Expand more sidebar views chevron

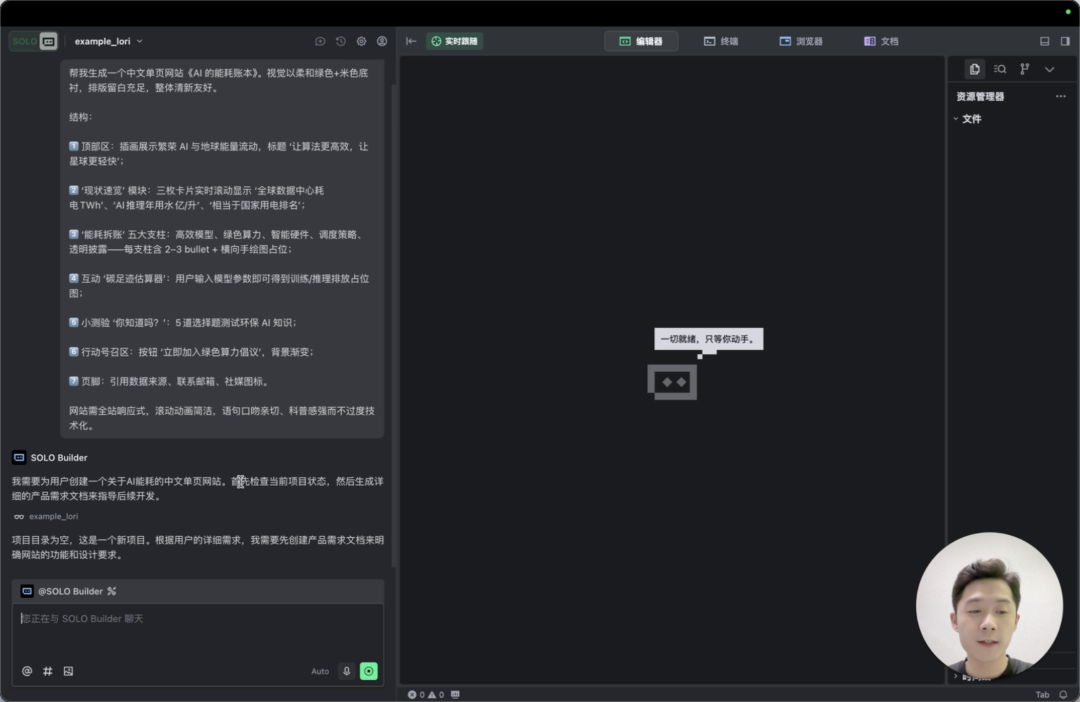pos(1050,69)
